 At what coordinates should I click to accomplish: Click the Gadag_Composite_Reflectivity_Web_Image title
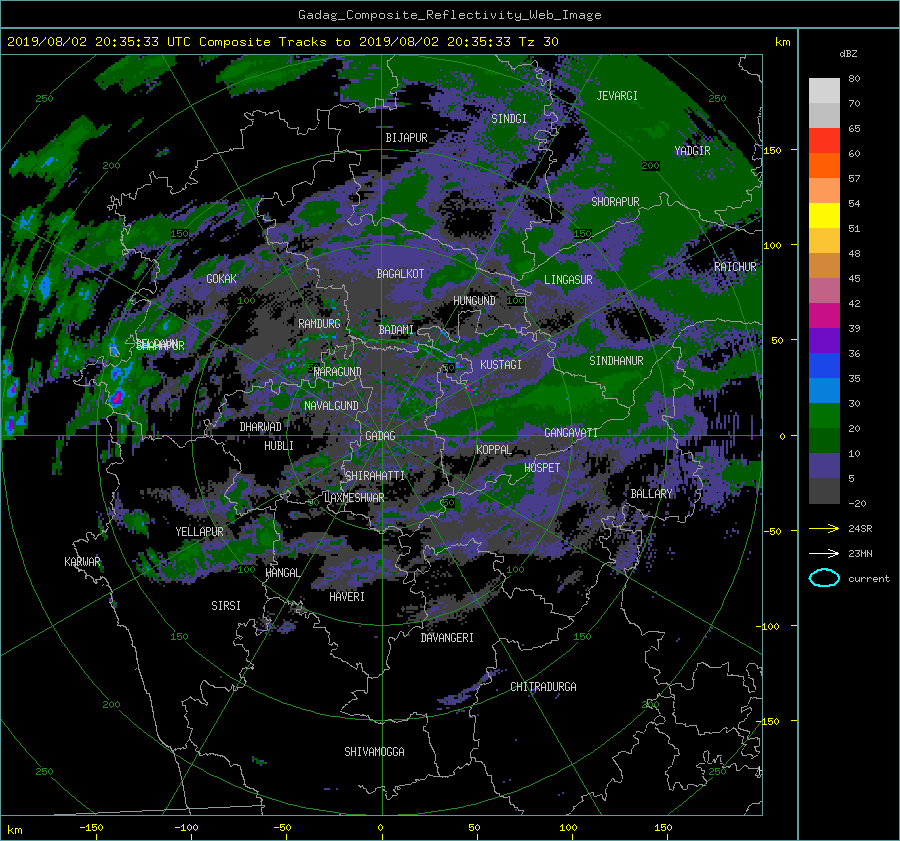(449, 15)
